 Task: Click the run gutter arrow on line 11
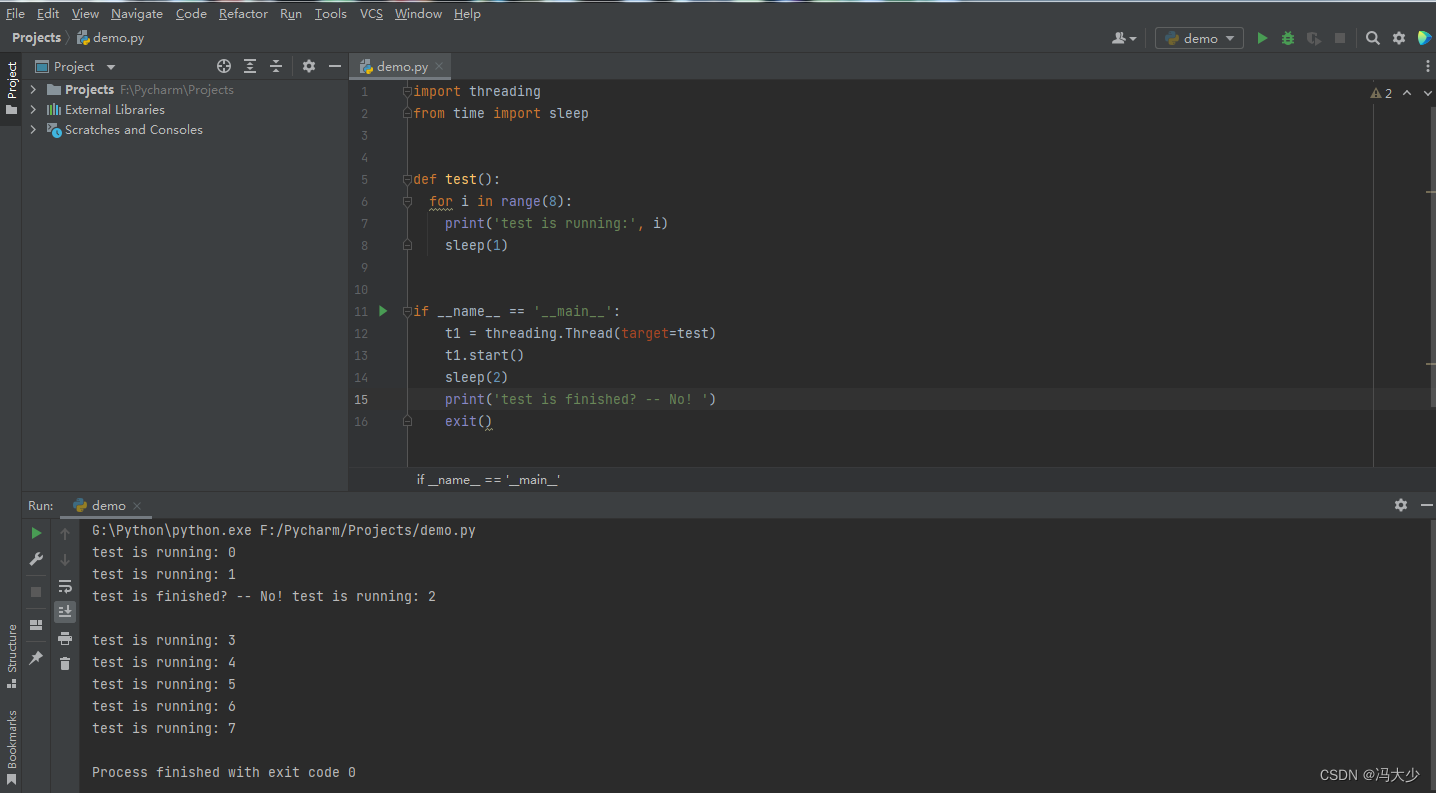[x=383, y=311]
